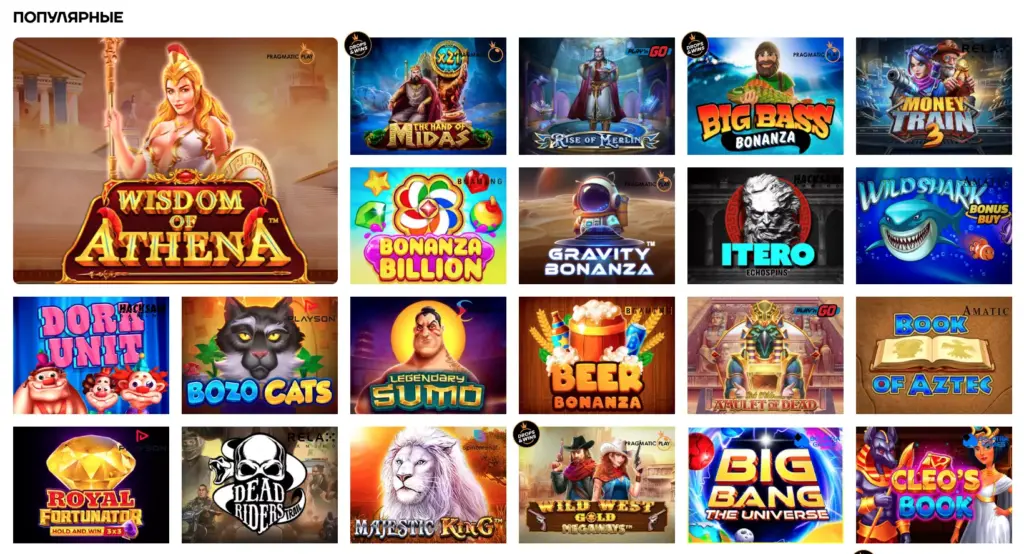Screen dimensions: 1024x554
Task: Select the Beer Bonanza tile
Action: [x=596, y=355]
